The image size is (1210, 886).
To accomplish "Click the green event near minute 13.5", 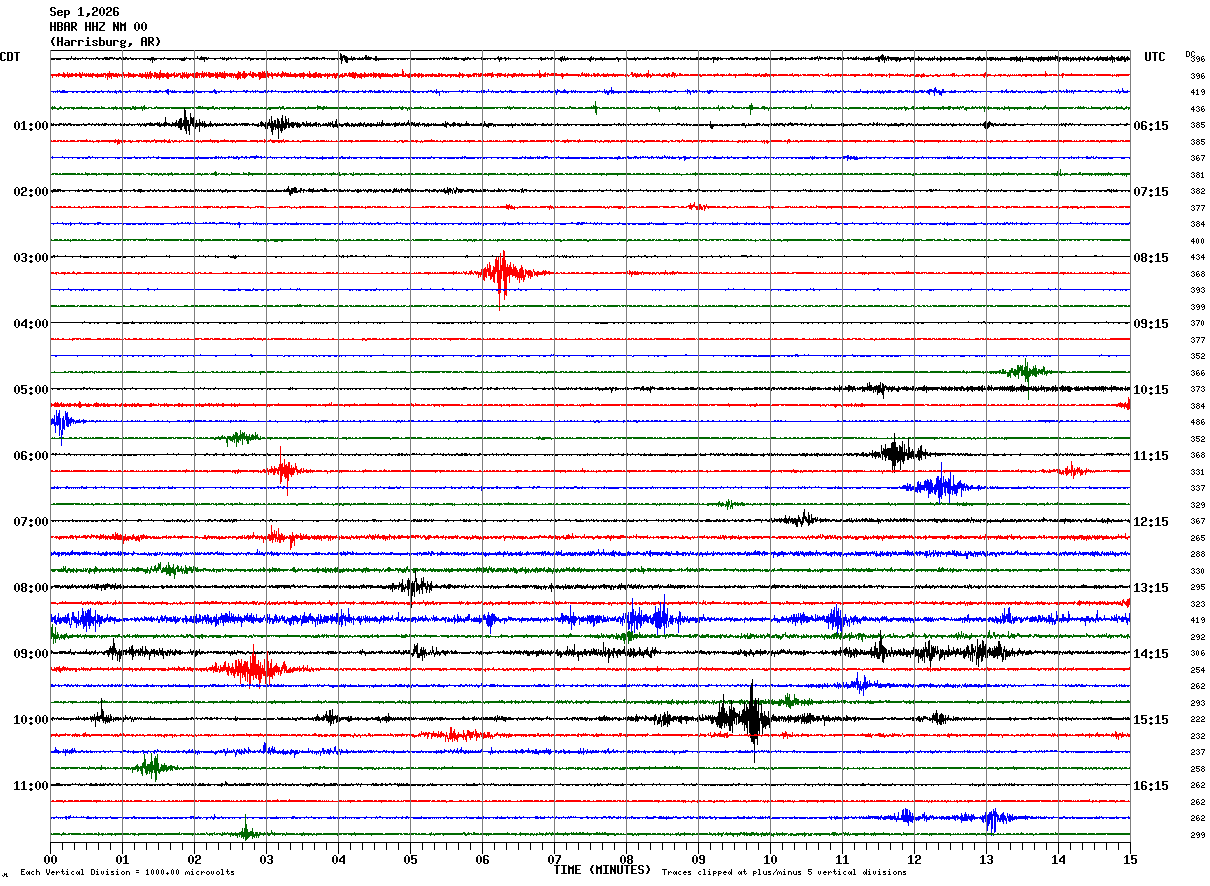I will 1024,372.
